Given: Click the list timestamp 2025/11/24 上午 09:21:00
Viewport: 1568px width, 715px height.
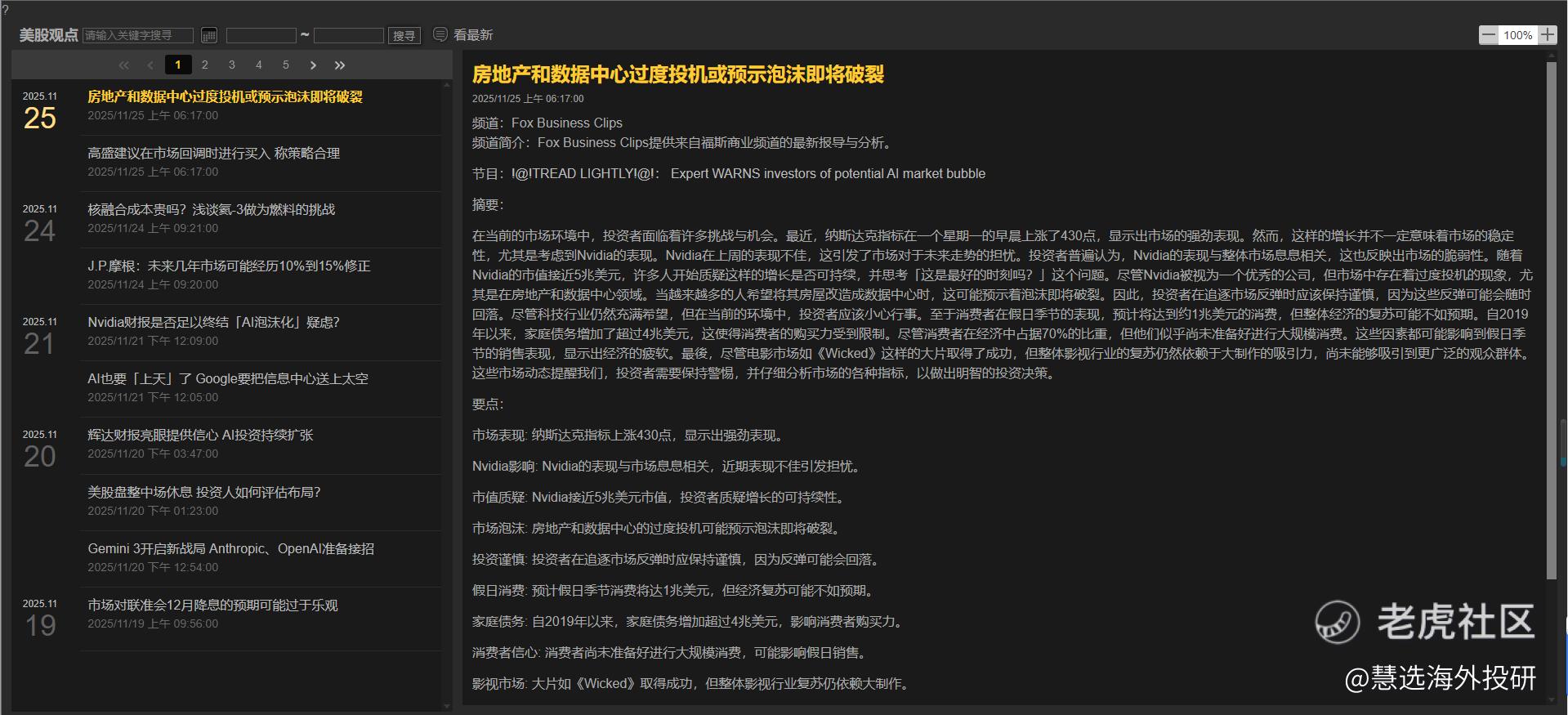Looking at the screenshot, I should pos(153,228).
